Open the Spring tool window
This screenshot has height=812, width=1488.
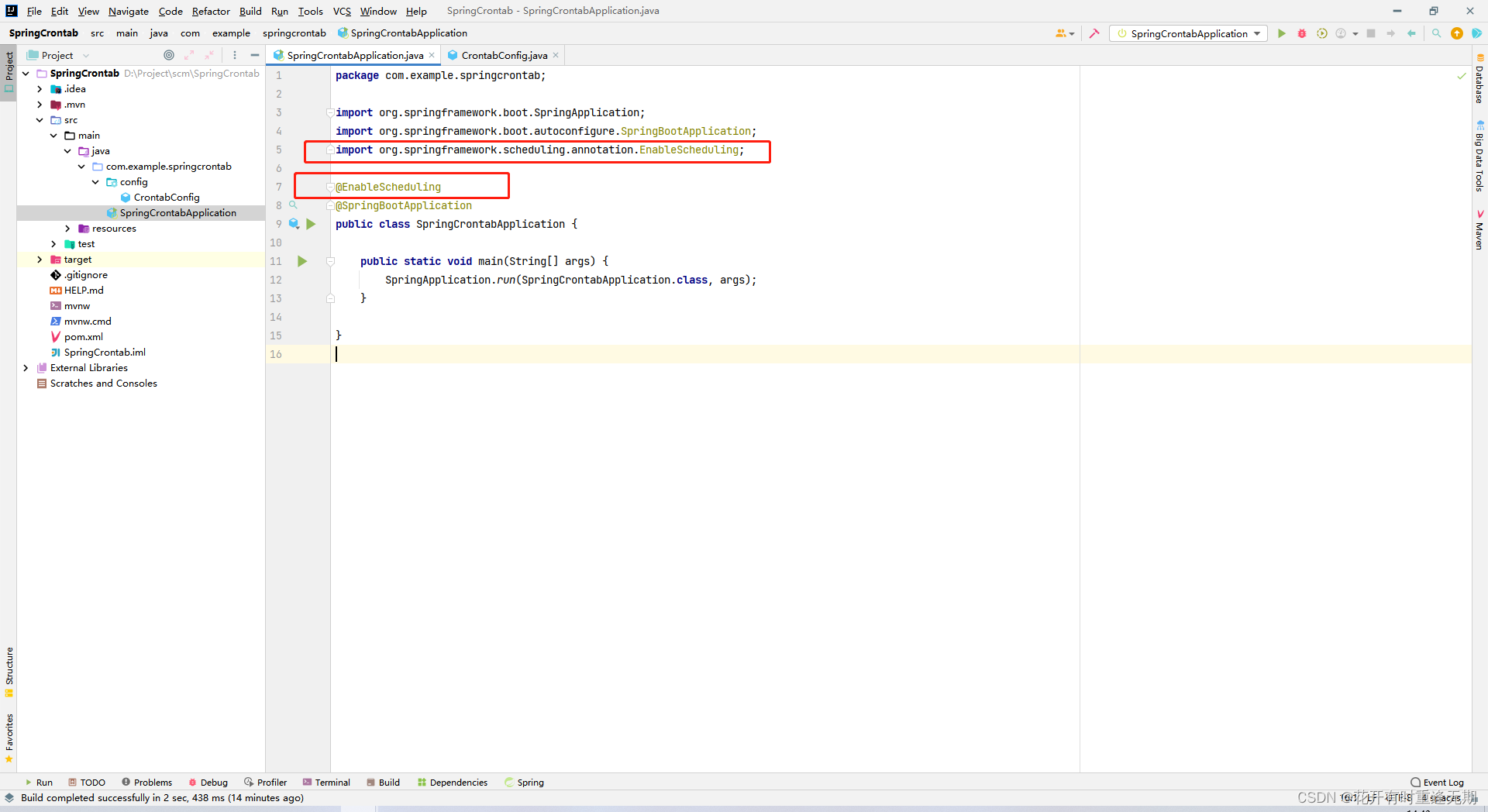coord(525,783)
